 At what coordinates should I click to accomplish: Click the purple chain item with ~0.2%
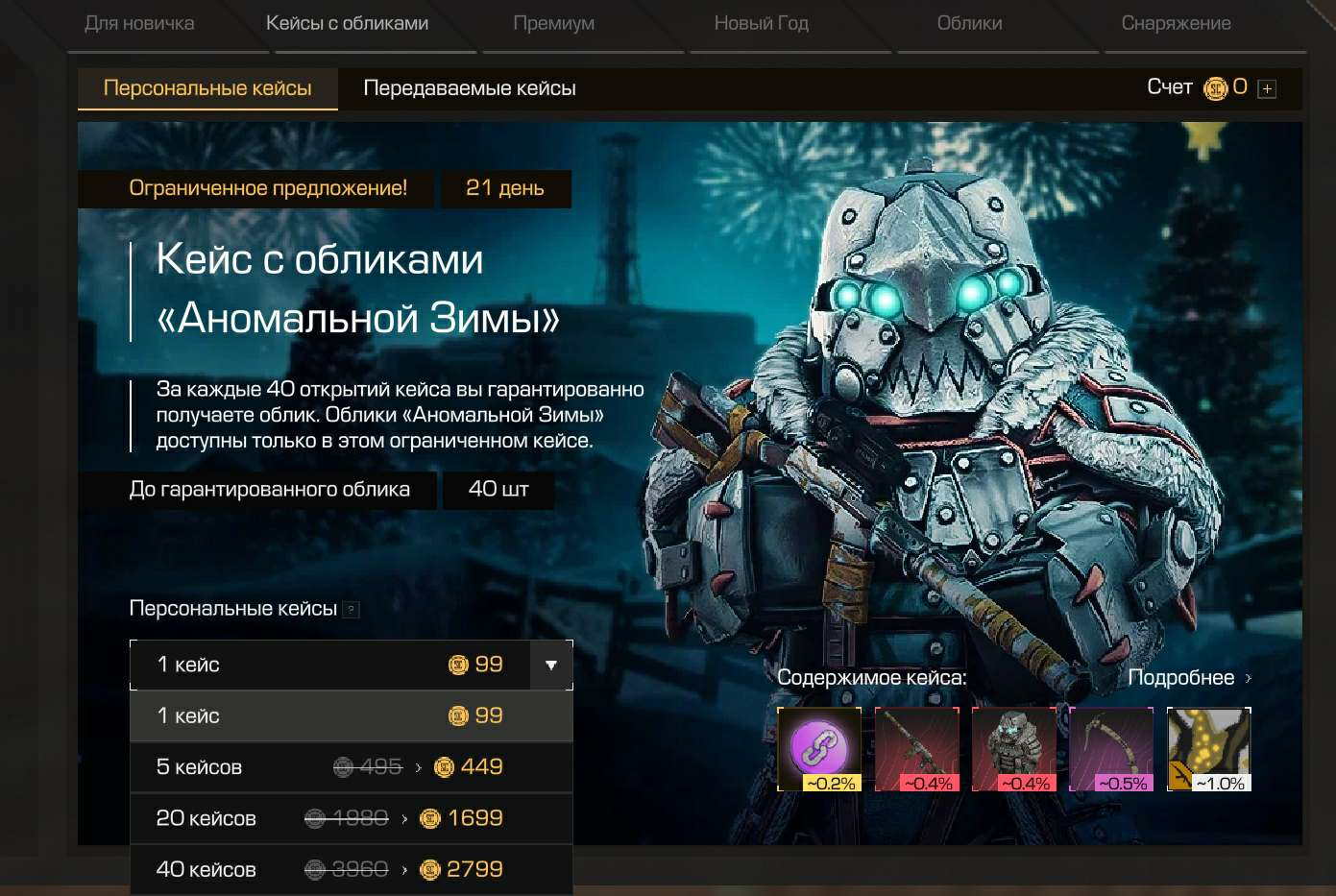(x=819, y=749)
